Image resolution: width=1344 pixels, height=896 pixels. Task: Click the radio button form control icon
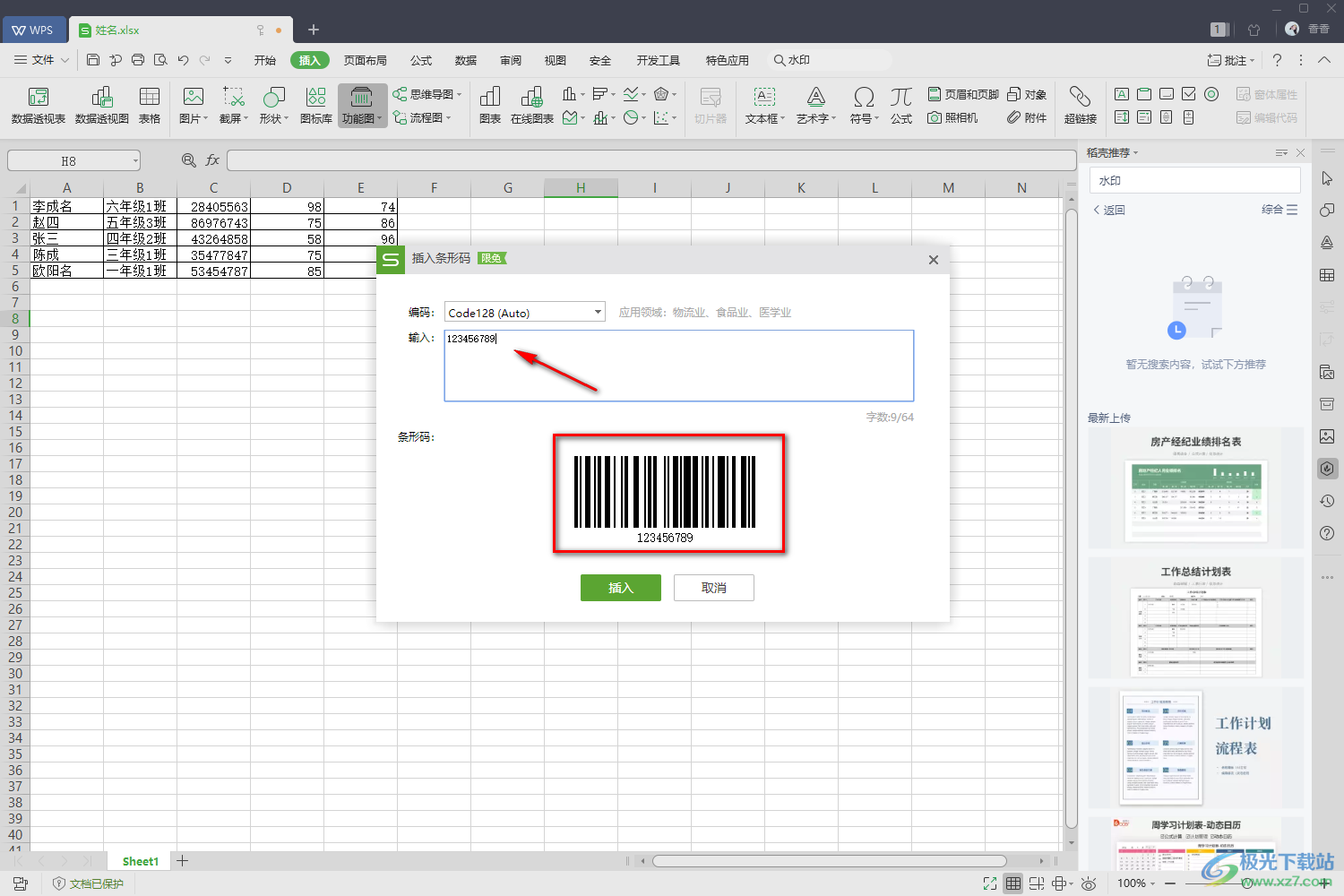click(x=1211, y=94)
